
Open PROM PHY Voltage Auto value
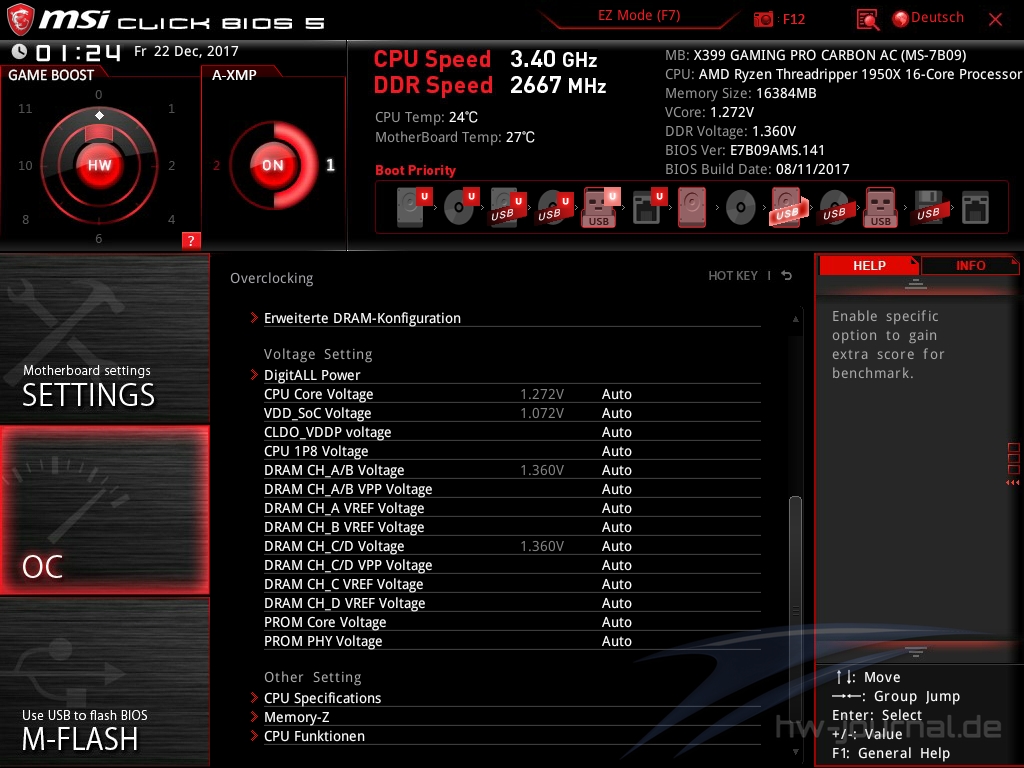pos(616,640)
